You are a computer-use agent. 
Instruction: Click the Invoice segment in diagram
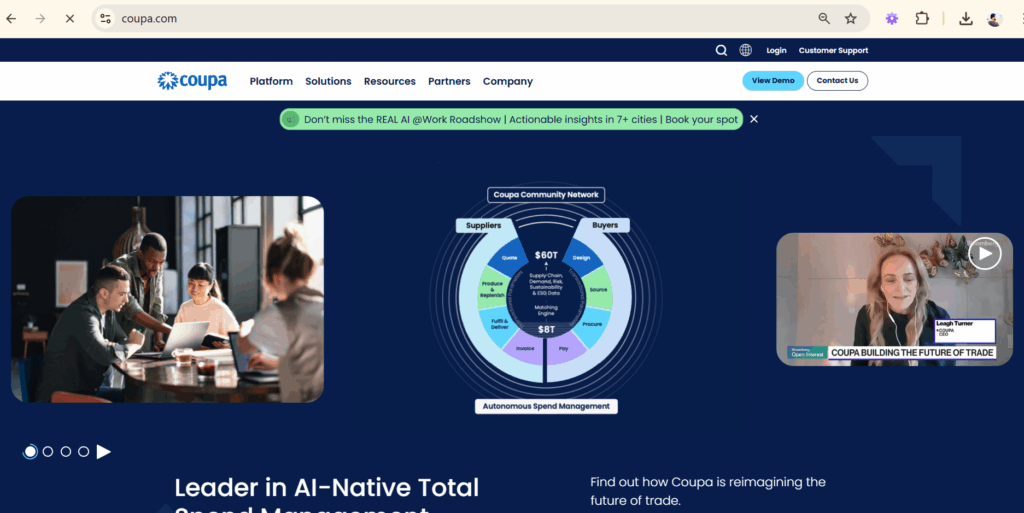pyautogui.click(x=525, y=349)
